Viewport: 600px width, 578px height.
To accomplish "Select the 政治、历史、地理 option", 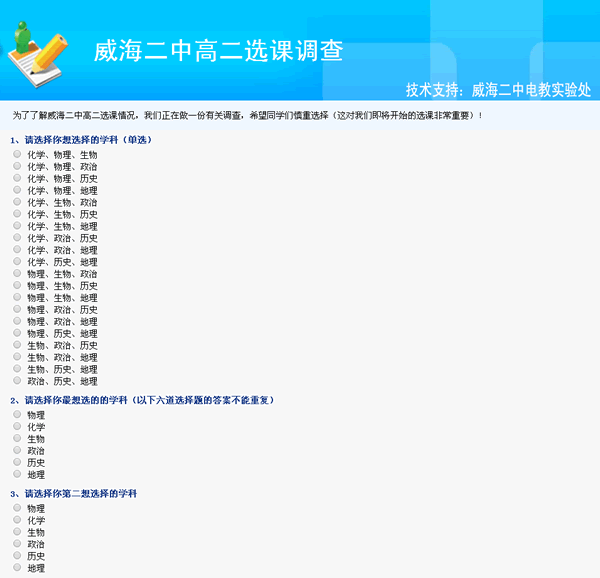I will [x=17, y=380].
